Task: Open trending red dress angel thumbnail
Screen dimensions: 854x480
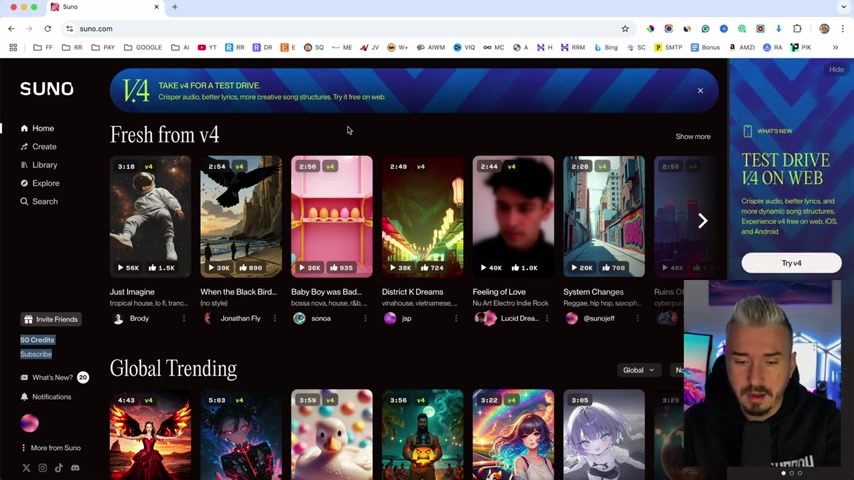Action: pos(150,435)
